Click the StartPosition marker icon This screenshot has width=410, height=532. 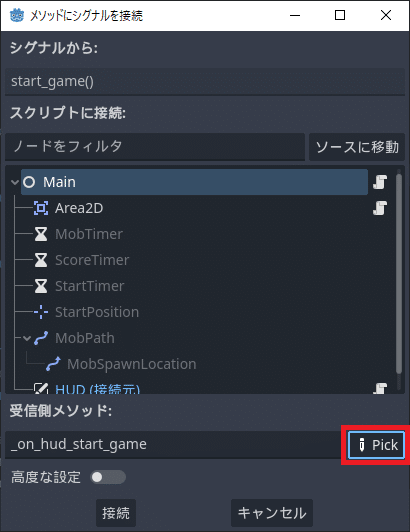click(41, 312)
